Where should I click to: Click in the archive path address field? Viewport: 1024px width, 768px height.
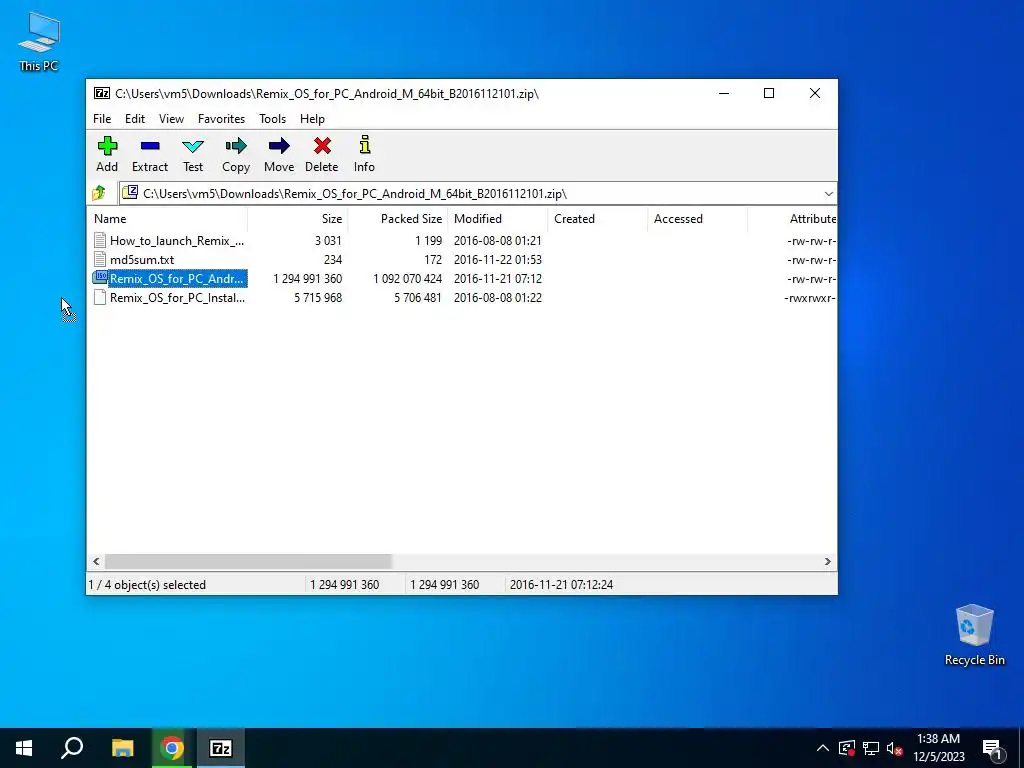477,193
